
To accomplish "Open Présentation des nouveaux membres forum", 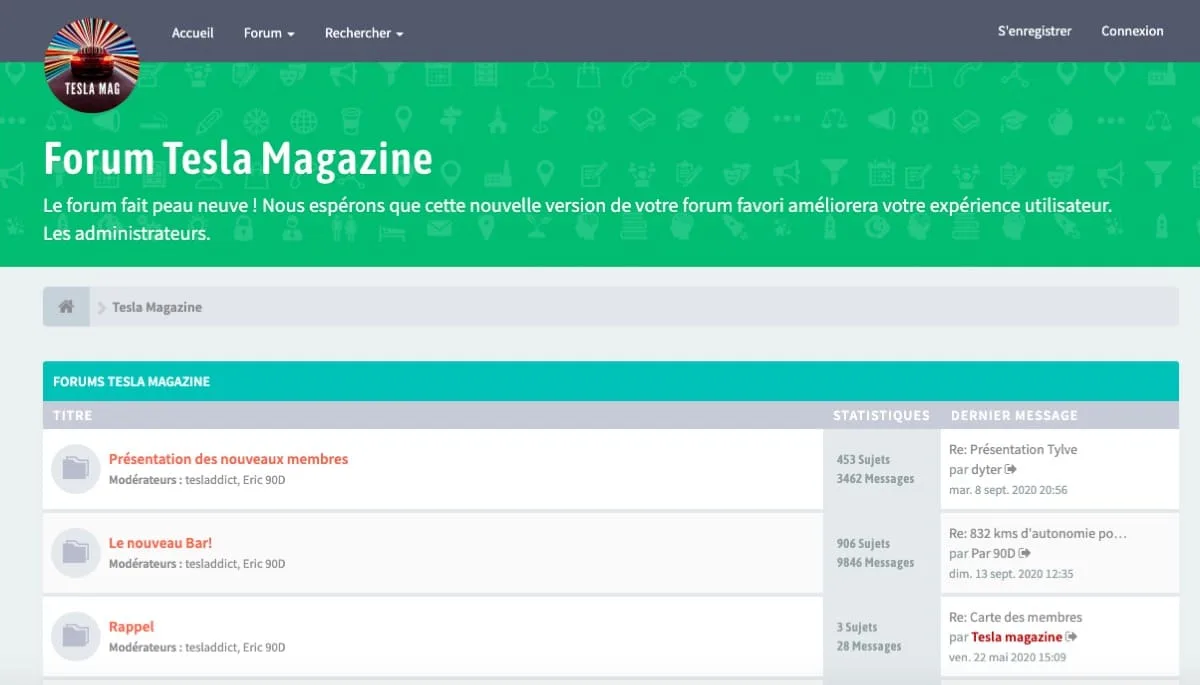I will [x=228, y=459].
